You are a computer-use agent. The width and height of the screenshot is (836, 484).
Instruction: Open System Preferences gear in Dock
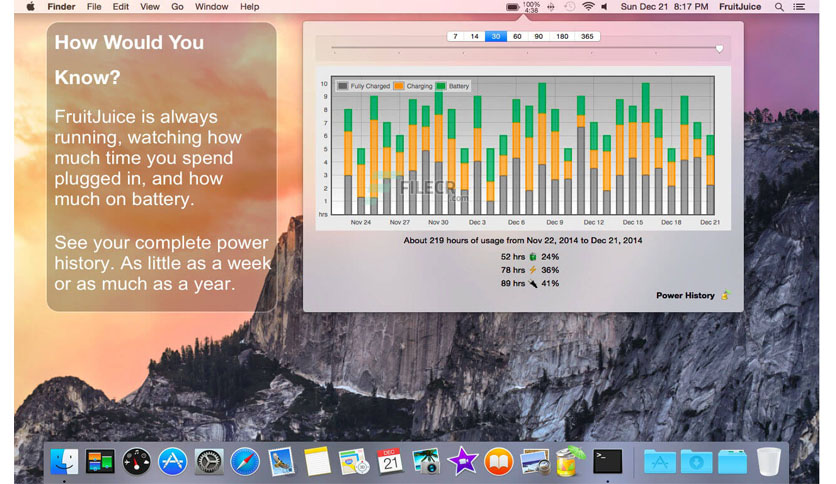coord(208,461)
